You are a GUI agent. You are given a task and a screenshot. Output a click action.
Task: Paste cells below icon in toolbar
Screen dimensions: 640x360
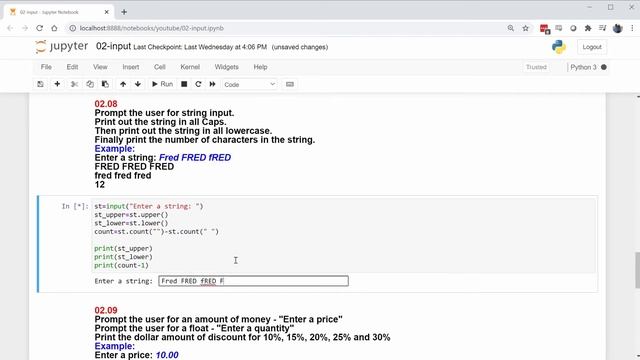105,84
